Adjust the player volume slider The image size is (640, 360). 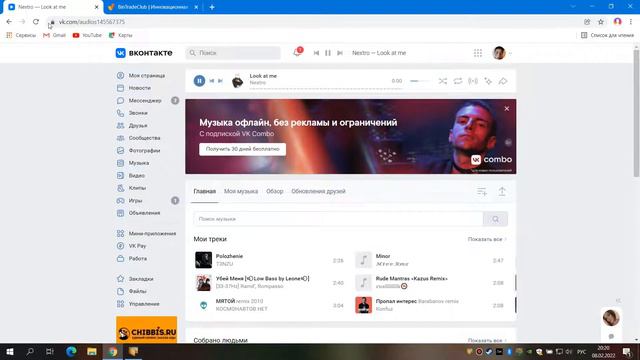(x=420, y=81)
